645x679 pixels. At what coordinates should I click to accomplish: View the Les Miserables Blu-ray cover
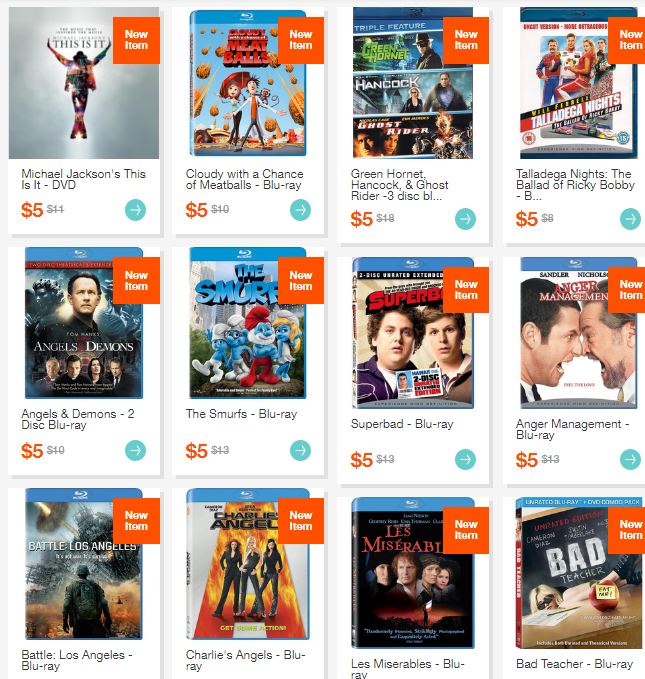[x=413, y=573]
